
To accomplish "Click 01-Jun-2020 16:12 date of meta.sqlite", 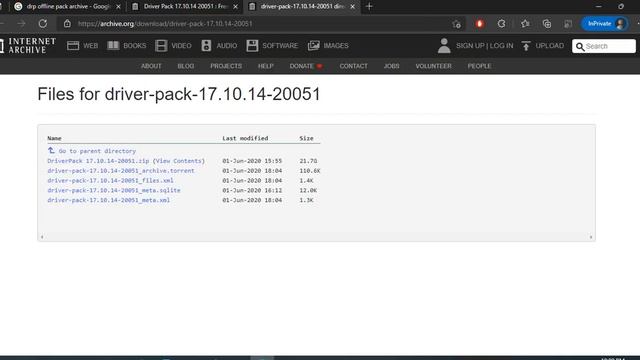I will (x=252, y=190).
